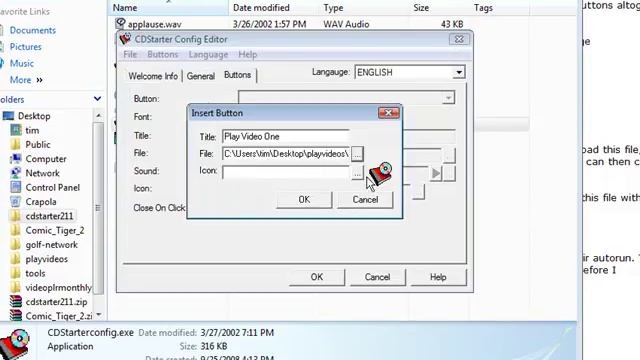Click OK at bottom of Config Editor
The height and width of the screenshot is (360, 640).
tap(317, 277)
